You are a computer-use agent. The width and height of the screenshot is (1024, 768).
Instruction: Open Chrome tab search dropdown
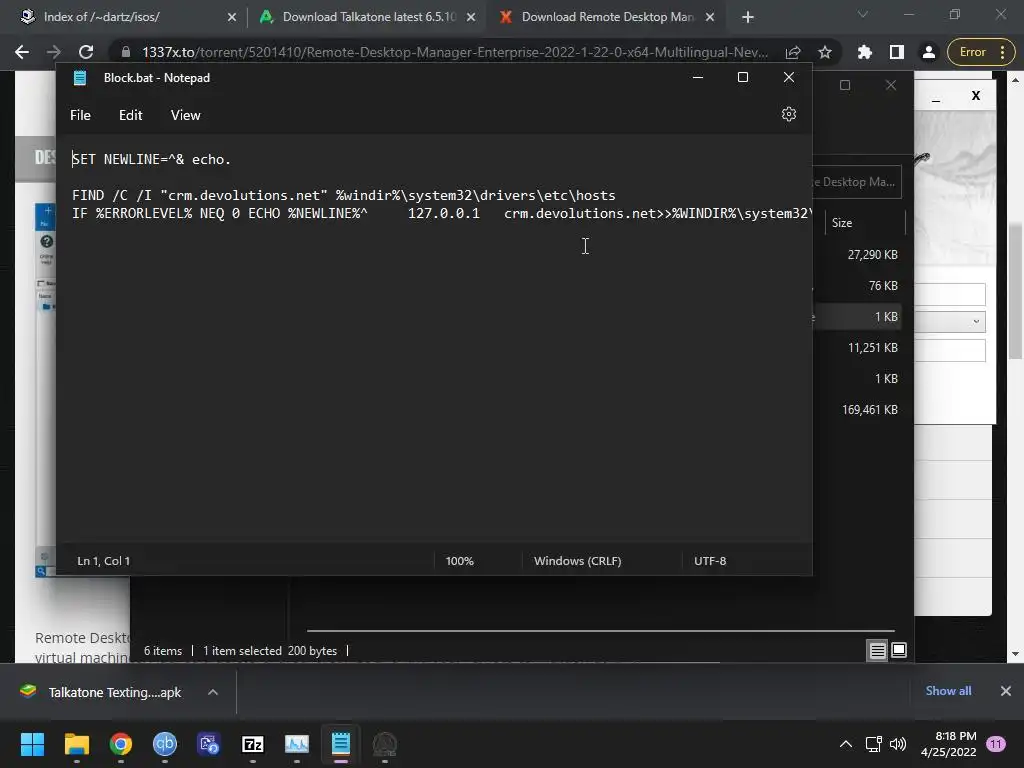(x=862, y=14)
